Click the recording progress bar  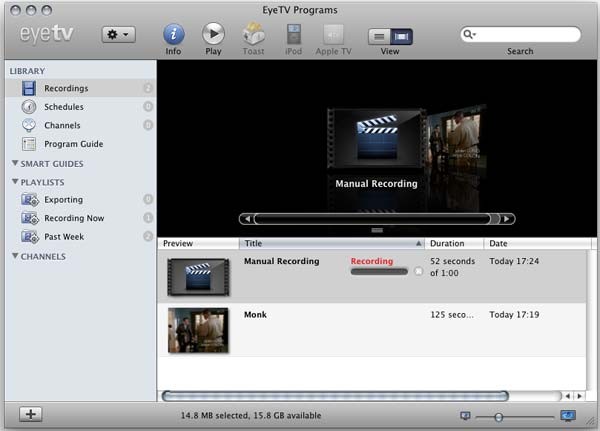click(x=379, y=272)
